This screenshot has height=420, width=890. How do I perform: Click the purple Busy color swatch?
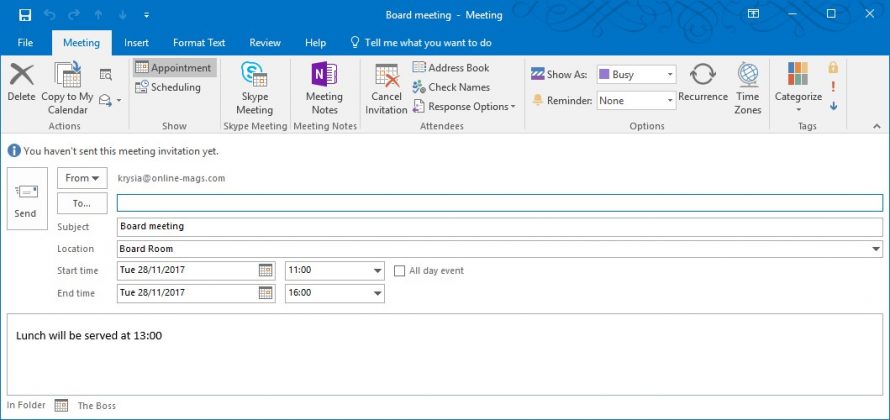(604, 74)
